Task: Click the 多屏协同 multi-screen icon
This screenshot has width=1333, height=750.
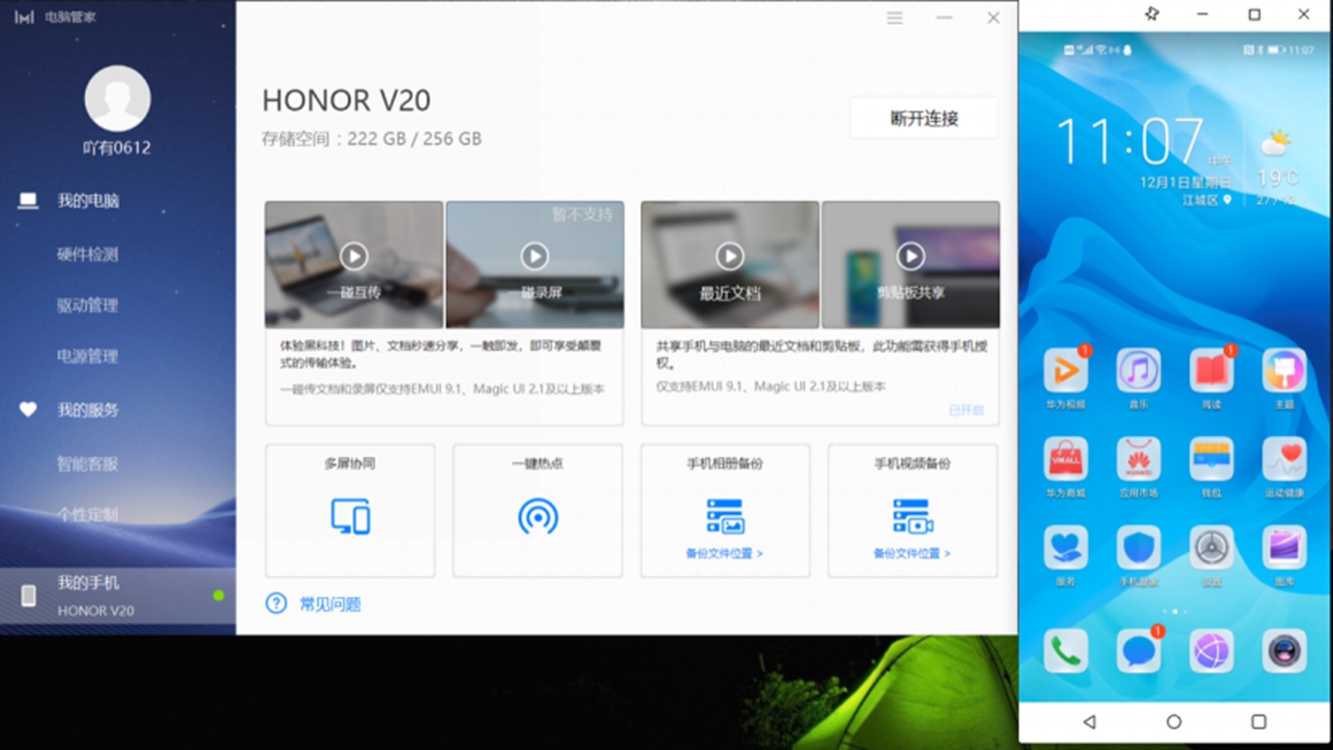Action: (x=351, y=516)
